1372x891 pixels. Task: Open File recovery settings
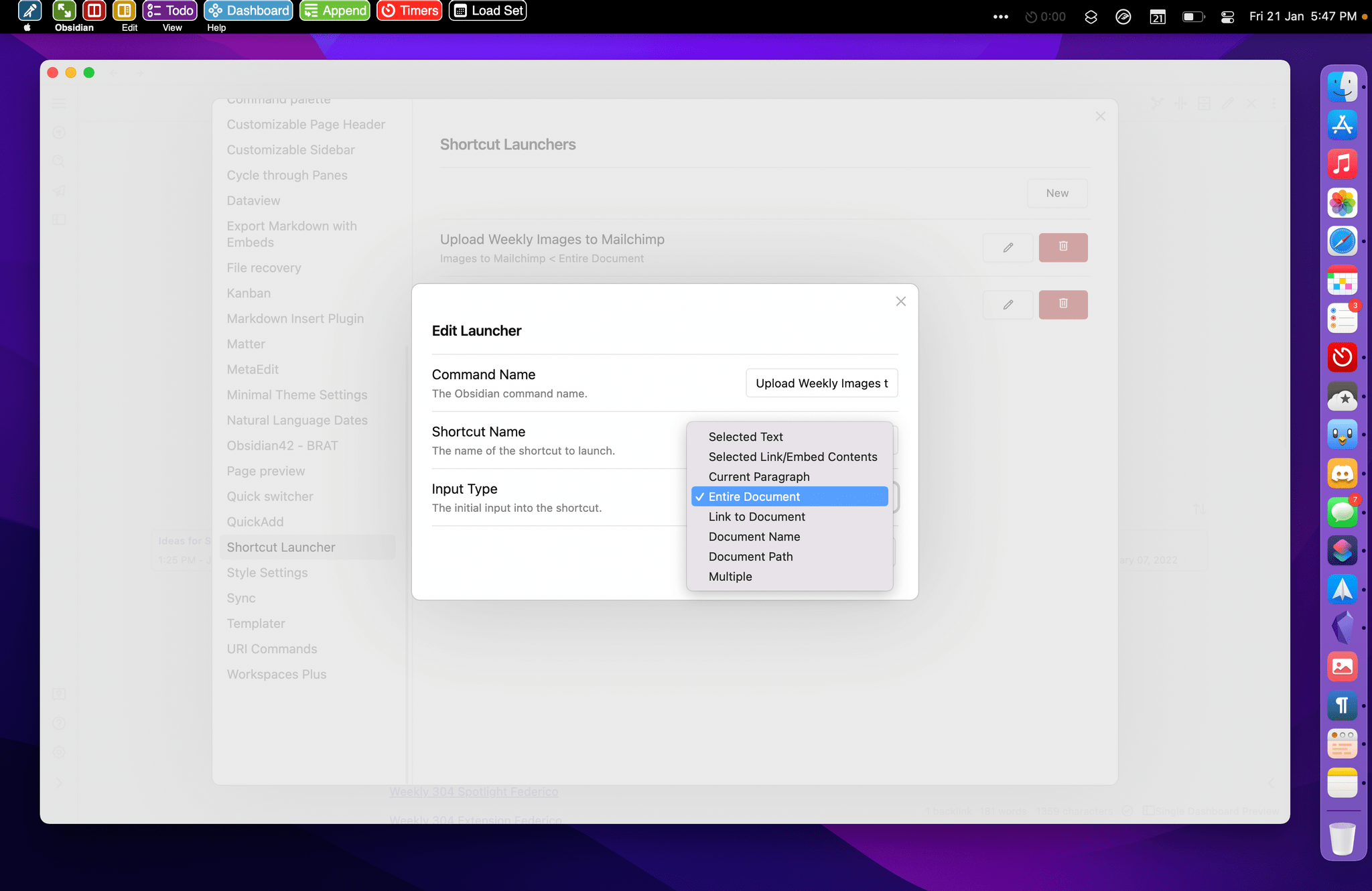point(264,268)
